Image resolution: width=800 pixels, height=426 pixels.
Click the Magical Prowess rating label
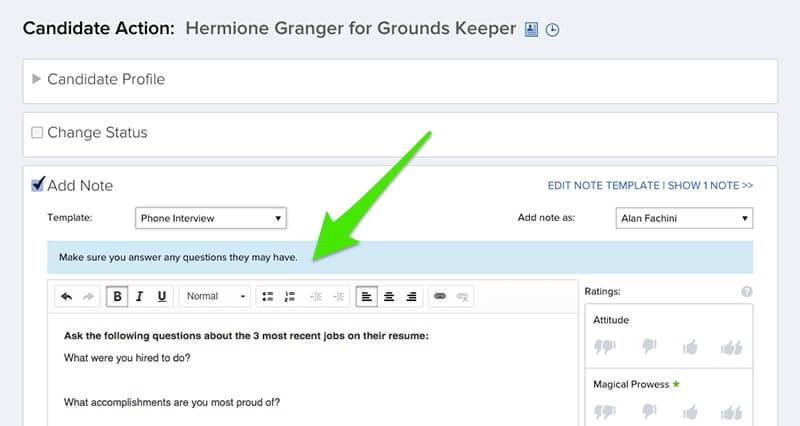pos(631,384)
